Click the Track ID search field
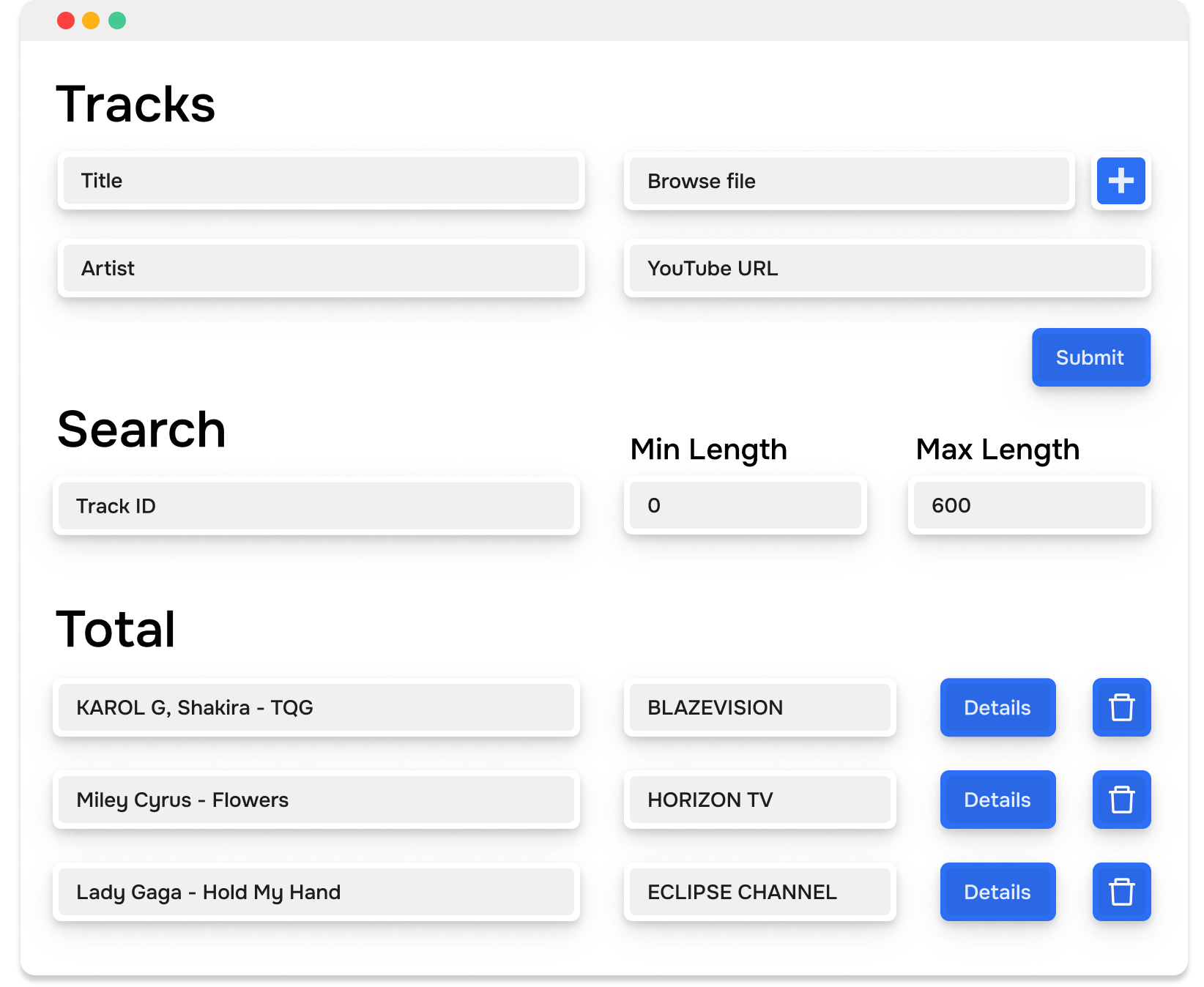1204x987 pixels. [x=316, y=505]
